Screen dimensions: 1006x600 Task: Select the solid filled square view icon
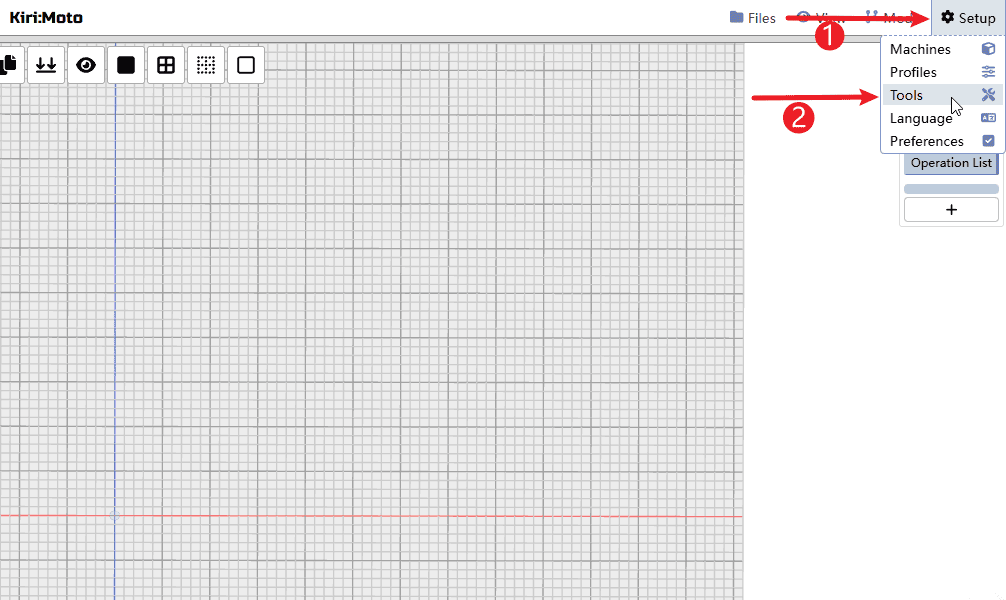[126, 65]
